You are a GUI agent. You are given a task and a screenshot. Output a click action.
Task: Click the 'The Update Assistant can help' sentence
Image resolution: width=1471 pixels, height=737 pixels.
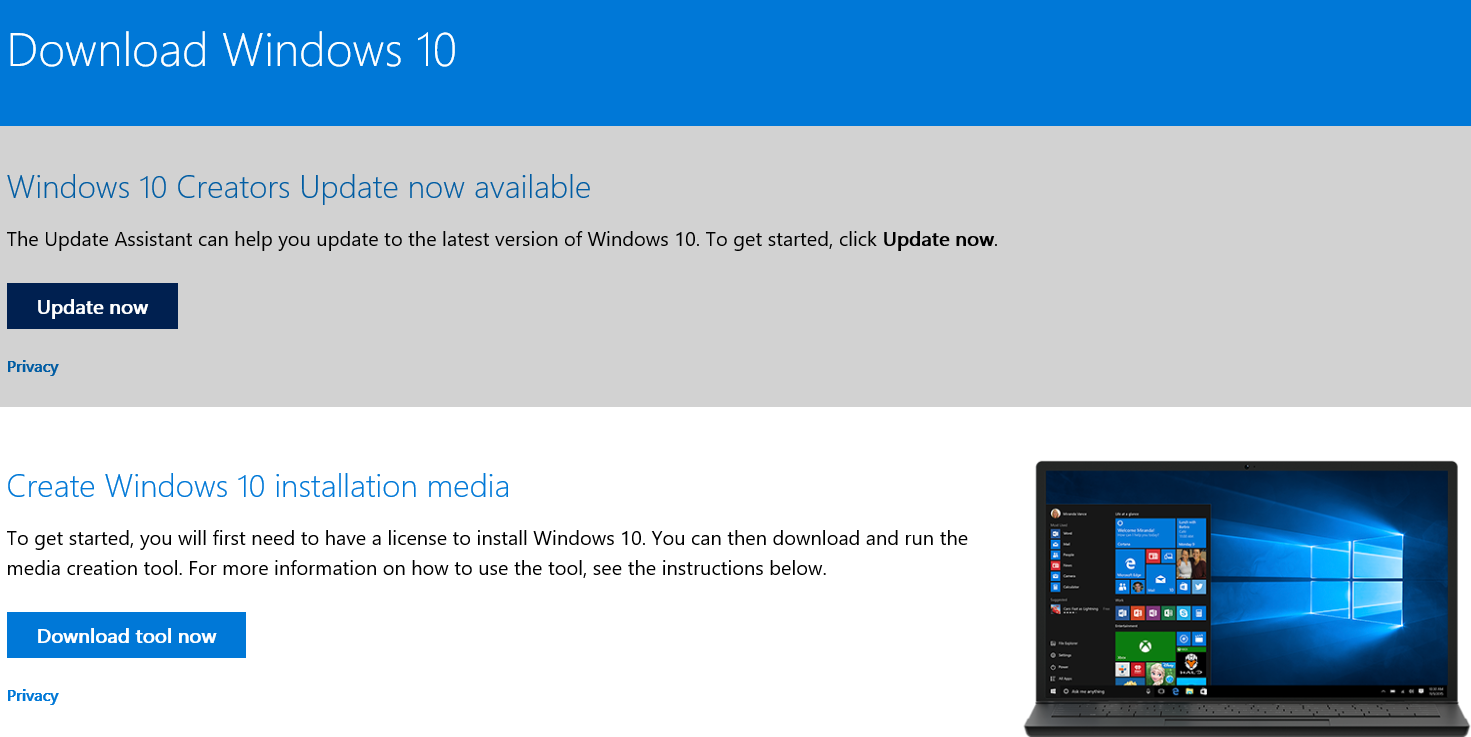(x=503, y=240)
